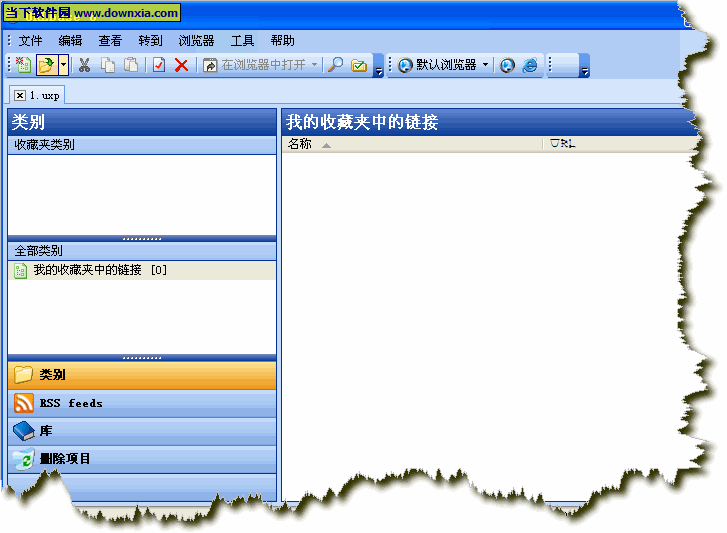Expand the open folder dropdown arrow

(x=63, y=65)
